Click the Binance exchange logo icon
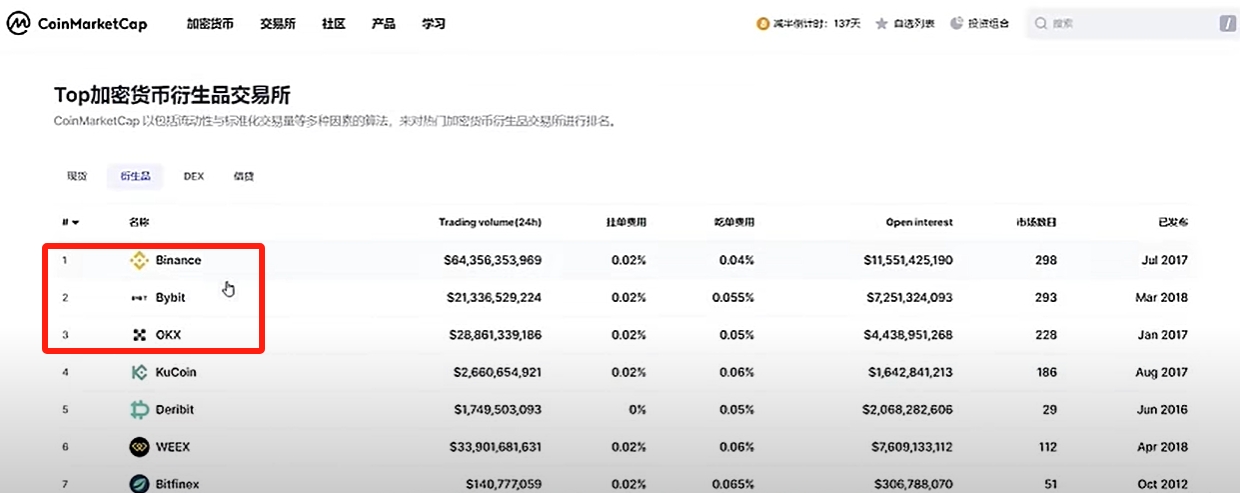Viewport: 1240px width, 493px height. pyautogui.click(x=139, y=260)
